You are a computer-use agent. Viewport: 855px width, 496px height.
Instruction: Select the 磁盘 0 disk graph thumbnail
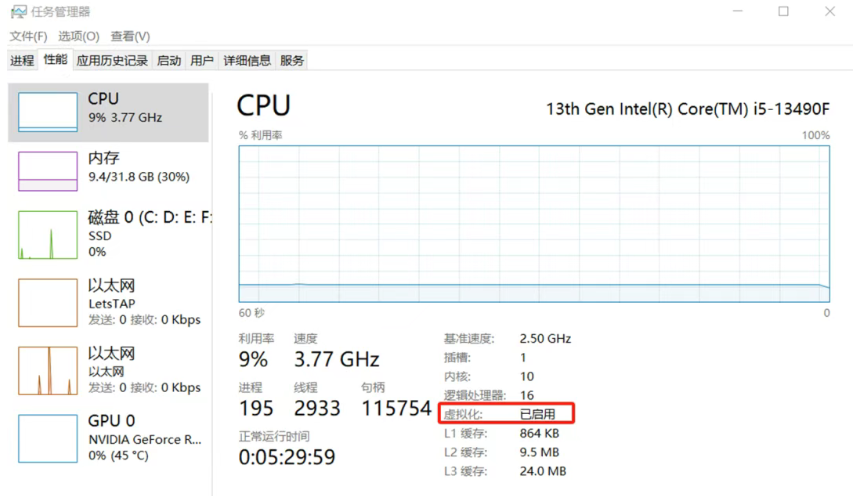(47, 235)
